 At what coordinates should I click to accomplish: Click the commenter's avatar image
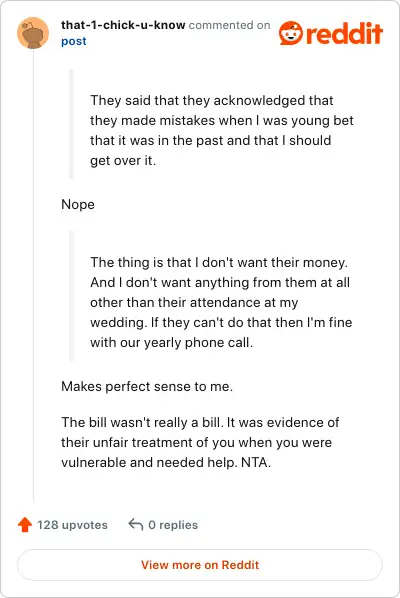(x=33, y=33)
